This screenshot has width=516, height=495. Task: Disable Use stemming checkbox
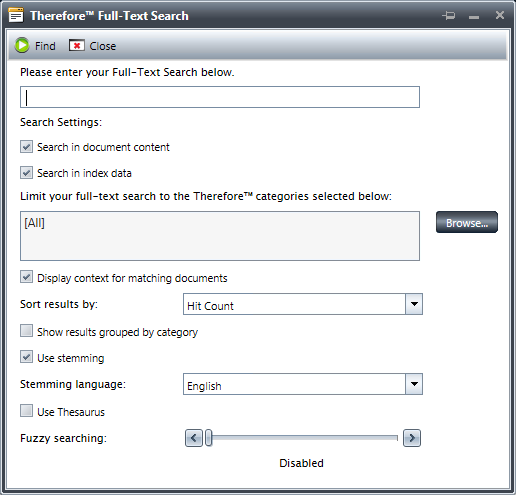coord(26,357)
